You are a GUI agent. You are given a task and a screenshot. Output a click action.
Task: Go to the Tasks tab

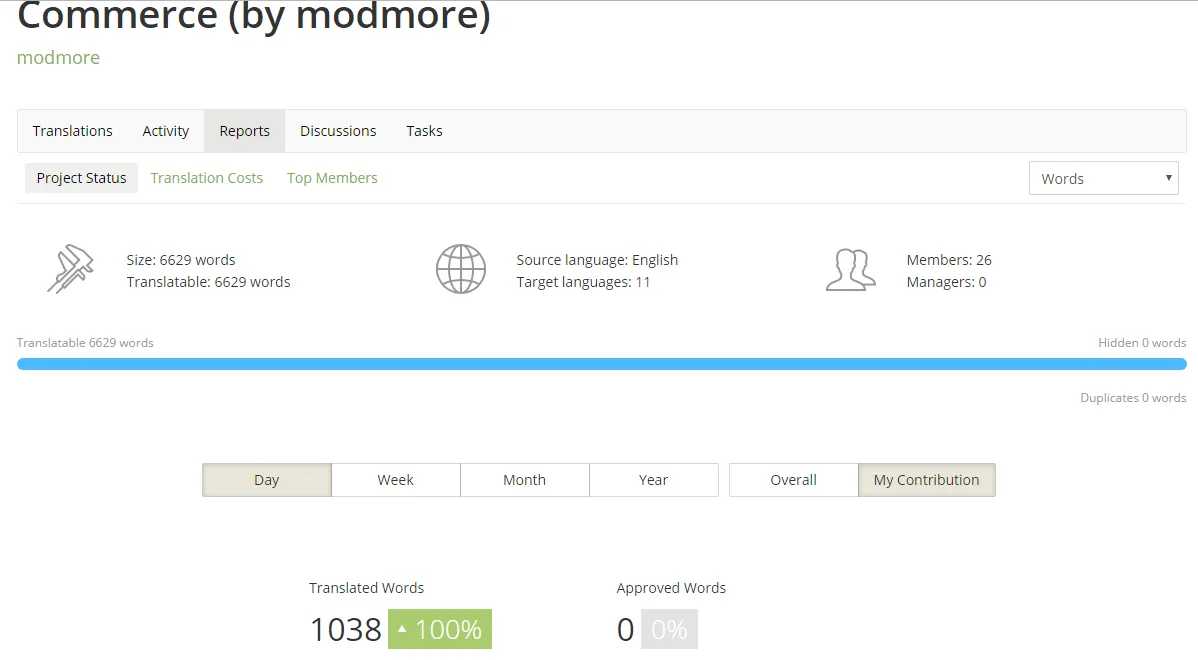[424, 131]
